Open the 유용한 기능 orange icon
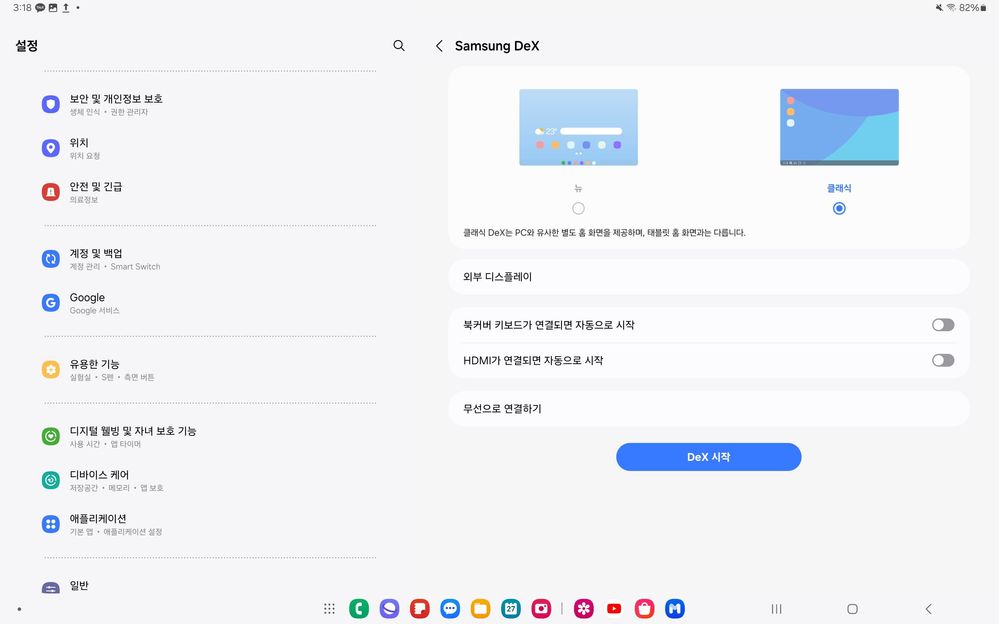Image resolution: width=999 pixels, height=624 pixels. click(x=51, y=369)
